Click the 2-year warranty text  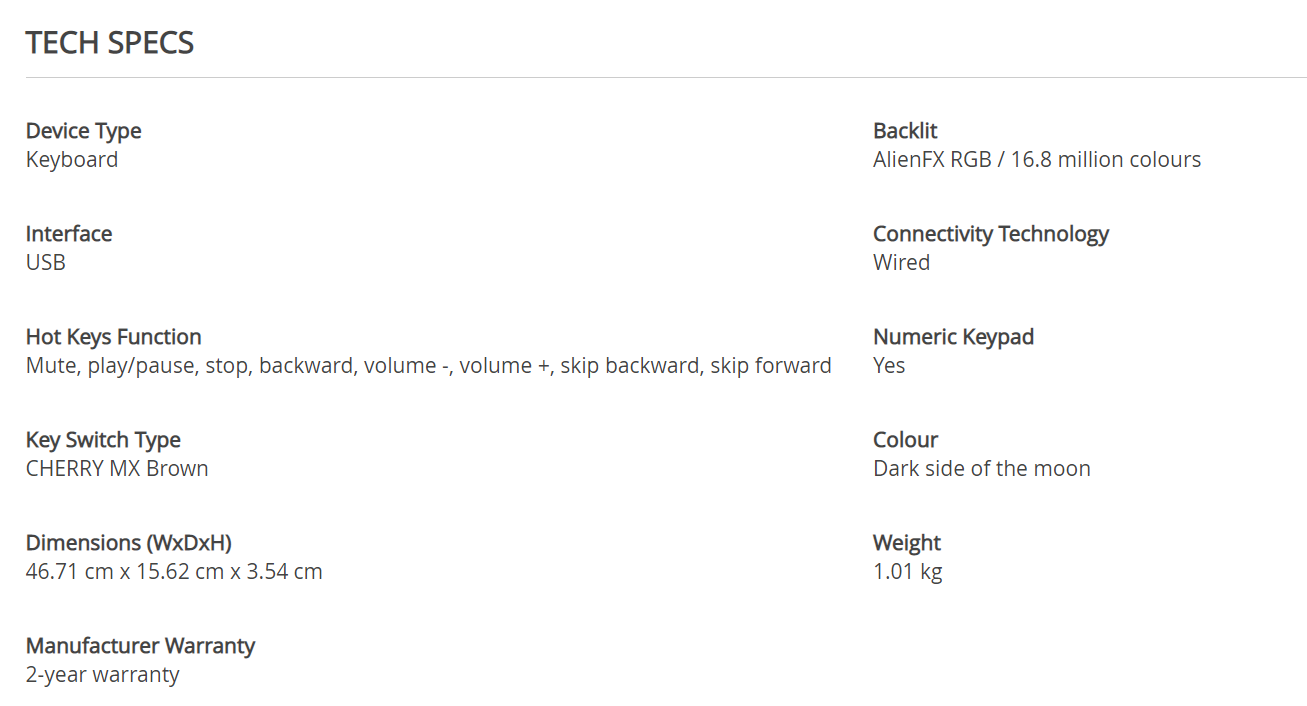[103, 675]
